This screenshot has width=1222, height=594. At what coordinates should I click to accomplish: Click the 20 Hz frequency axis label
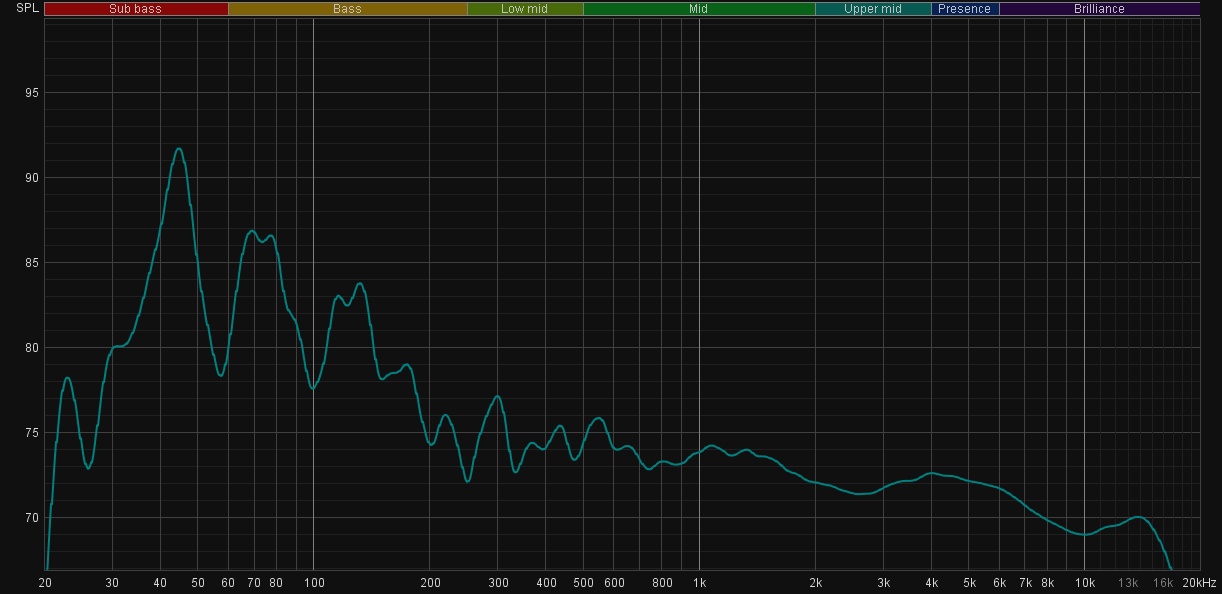[x=46, y=583]
